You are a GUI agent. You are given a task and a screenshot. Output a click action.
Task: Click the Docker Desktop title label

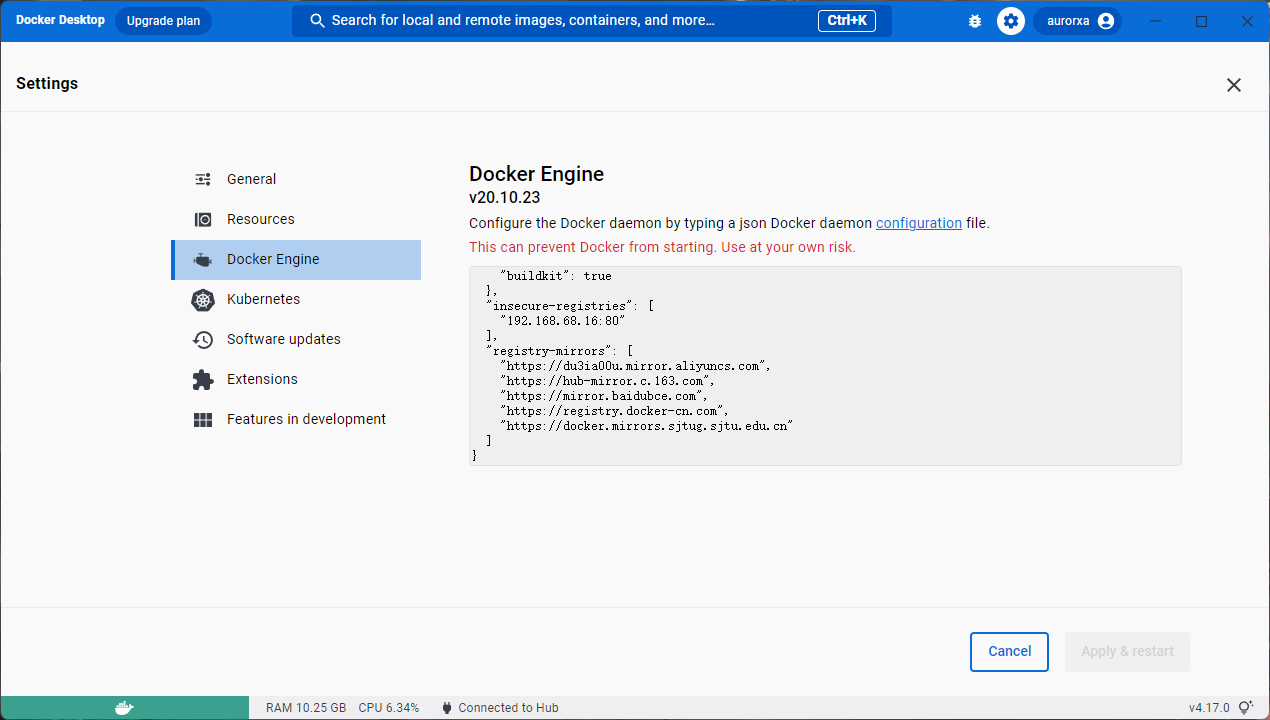[60, 20]
